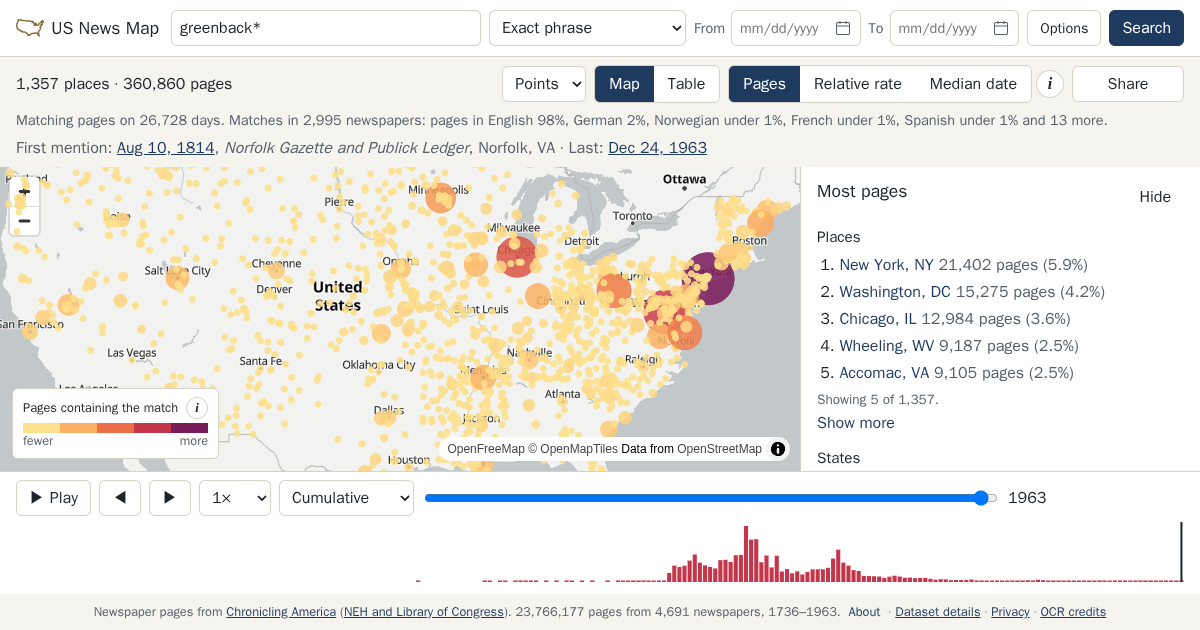Screen dimensions: 1200x630
Task: Open the NEH and Library of Congress link
Action: (x=424, y=612)
